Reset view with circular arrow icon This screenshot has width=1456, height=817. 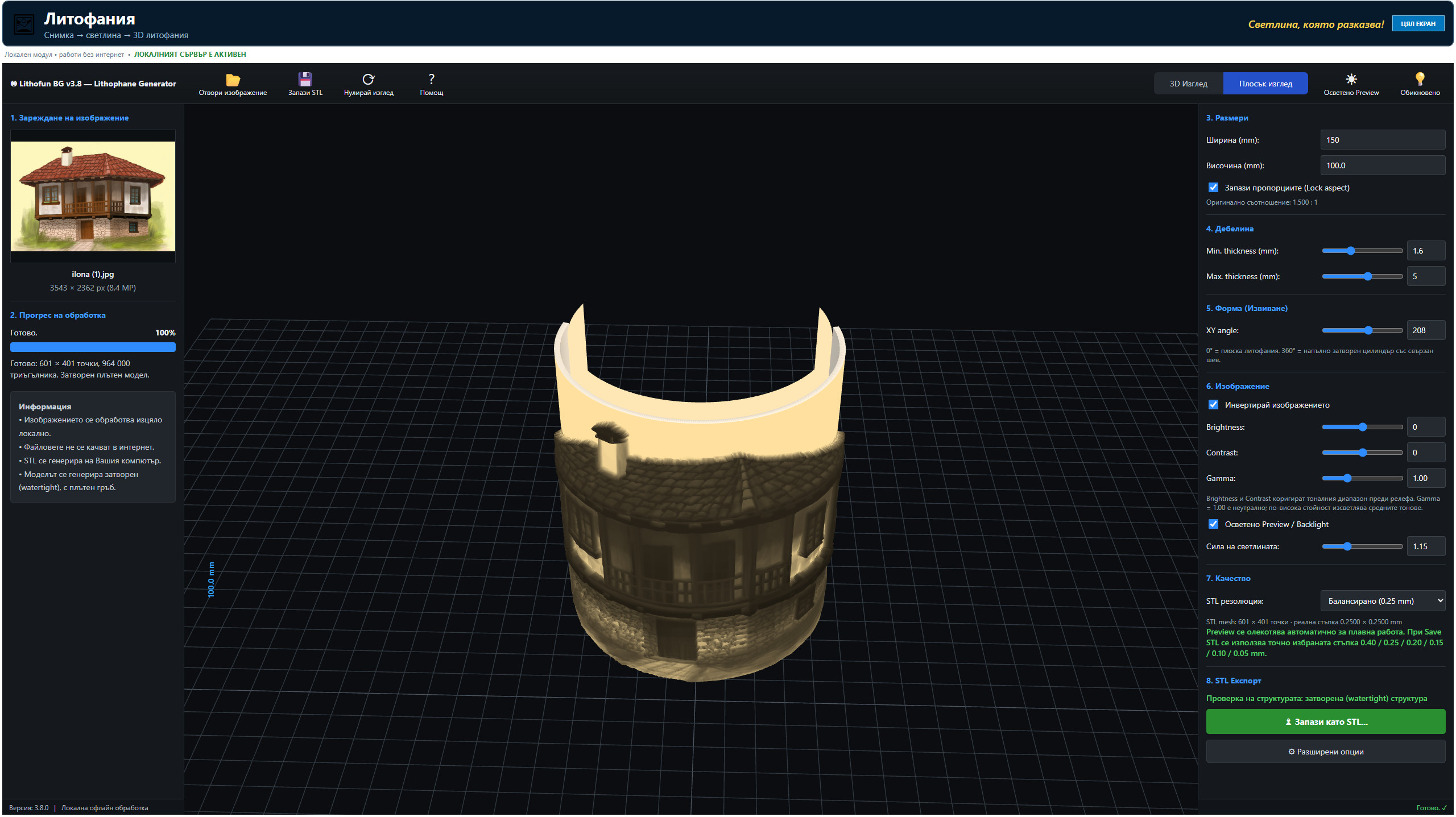click(369, 79)
